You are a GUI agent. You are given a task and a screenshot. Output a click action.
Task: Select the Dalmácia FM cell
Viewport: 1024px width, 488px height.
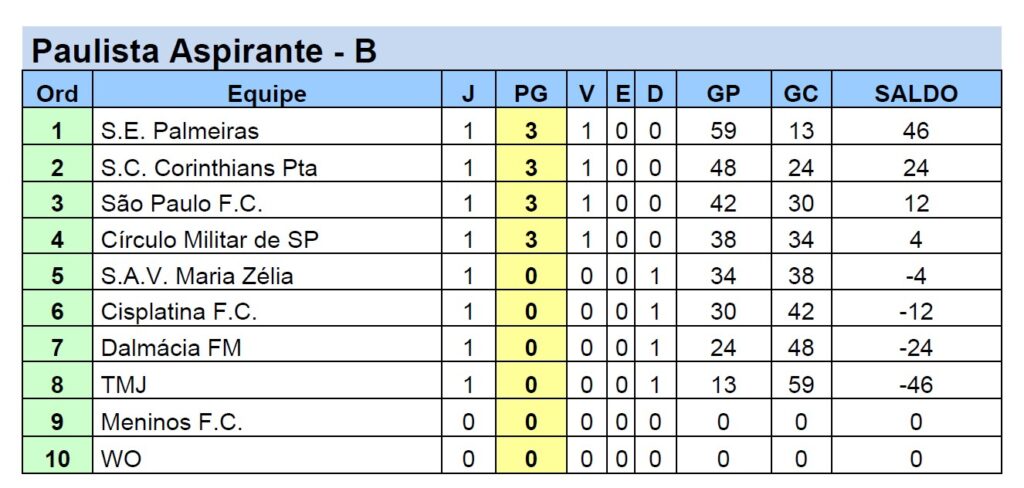point(171,348)
